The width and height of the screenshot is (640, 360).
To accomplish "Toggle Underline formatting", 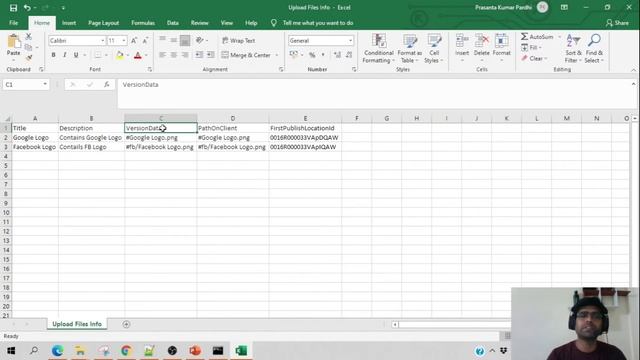I will (x=76, y=55).
